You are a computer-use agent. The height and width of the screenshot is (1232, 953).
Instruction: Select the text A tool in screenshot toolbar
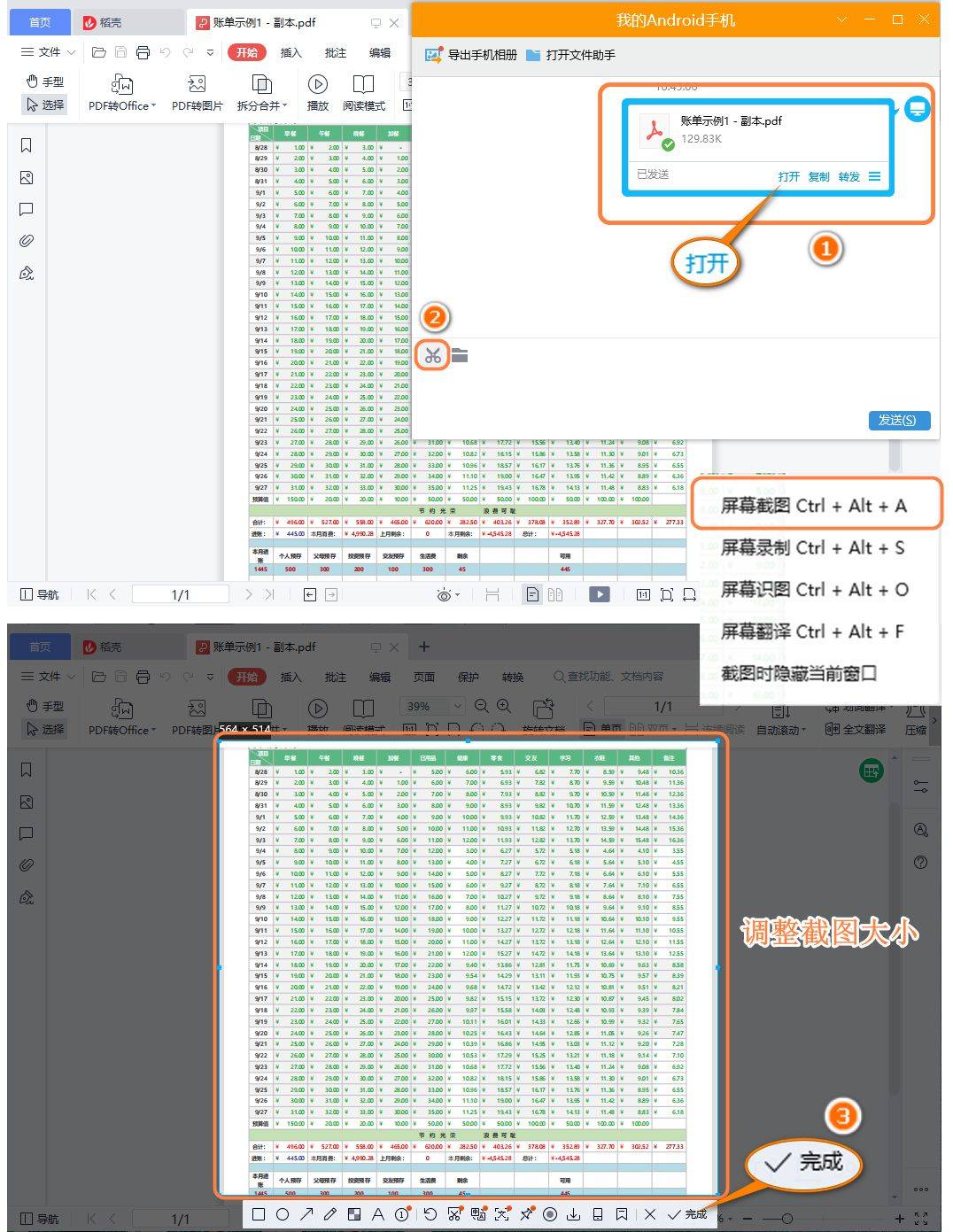(378, 1214)
